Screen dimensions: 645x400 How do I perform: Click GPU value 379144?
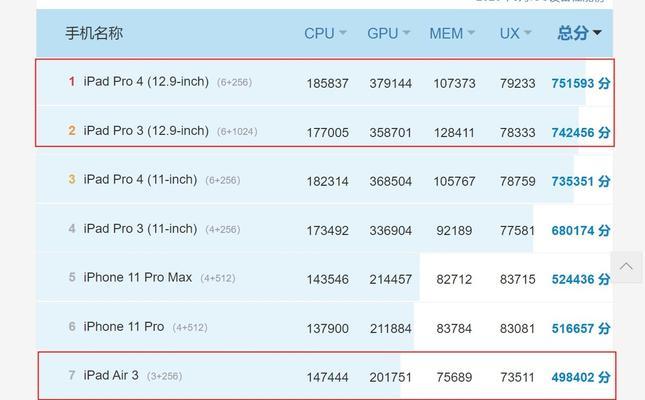tap(390, 84)
